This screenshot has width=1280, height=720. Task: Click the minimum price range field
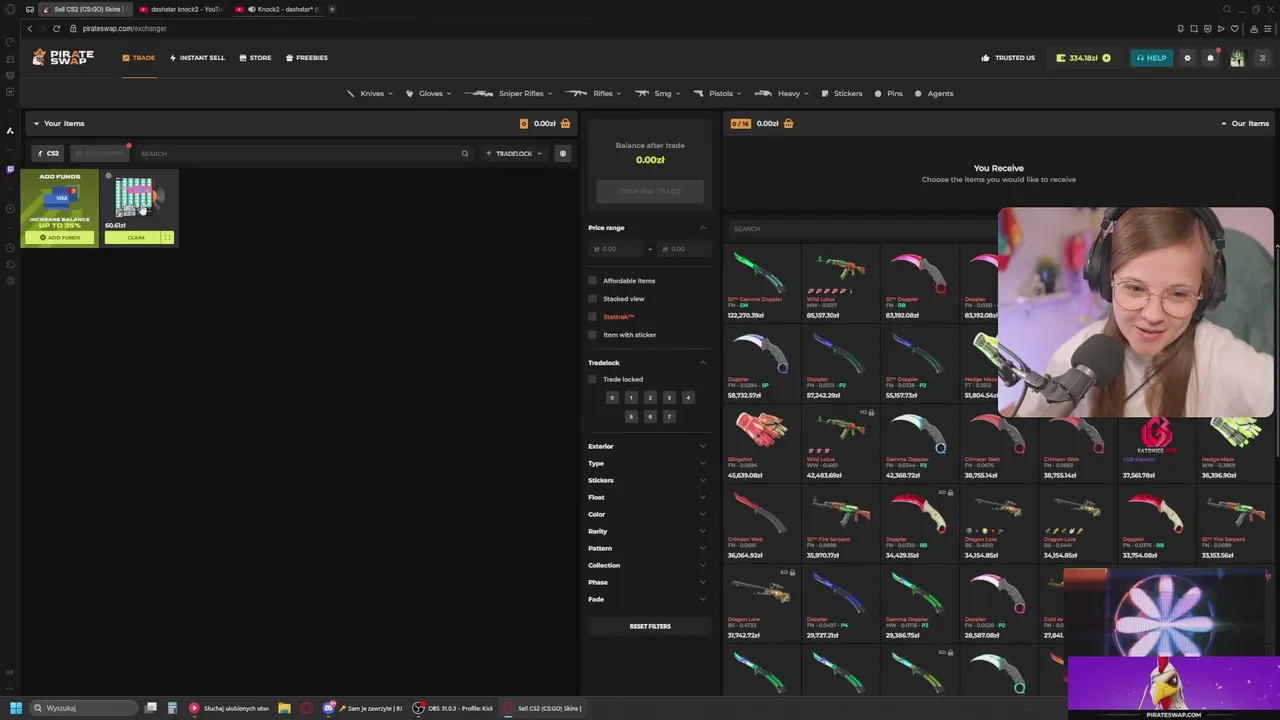616,248
